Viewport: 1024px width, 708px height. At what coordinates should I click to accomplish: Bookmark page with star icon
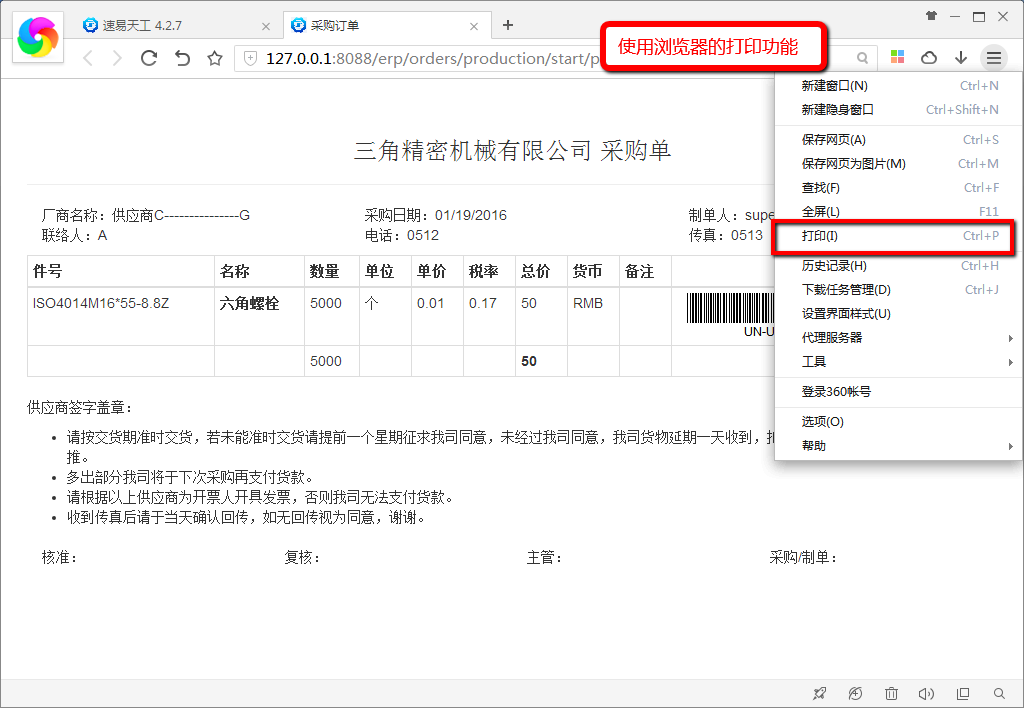[214, 58]
